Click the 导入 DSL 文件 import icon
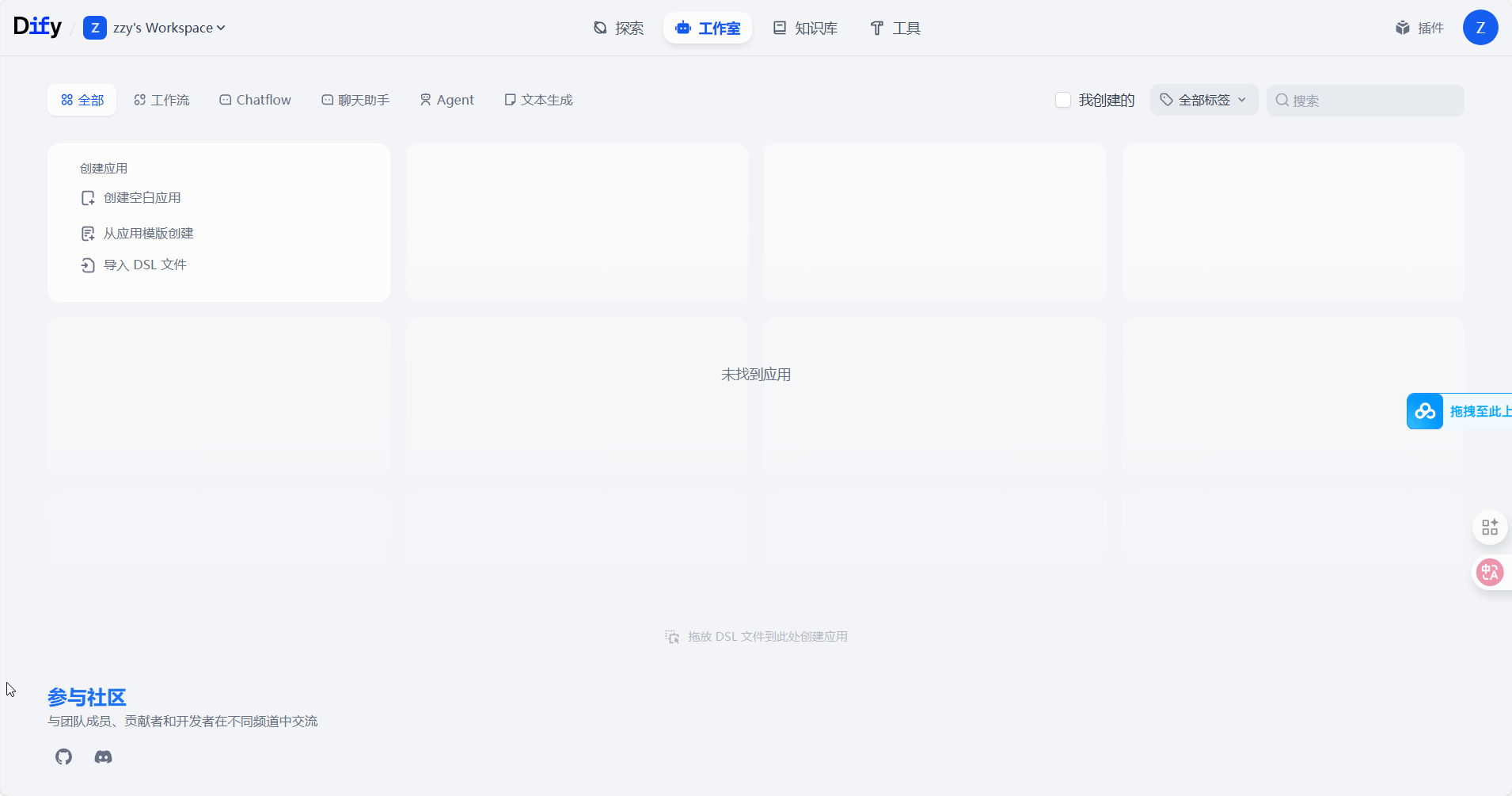This screenshot has height=796, width=1512. pyautogui.click(x=88, y=265)
